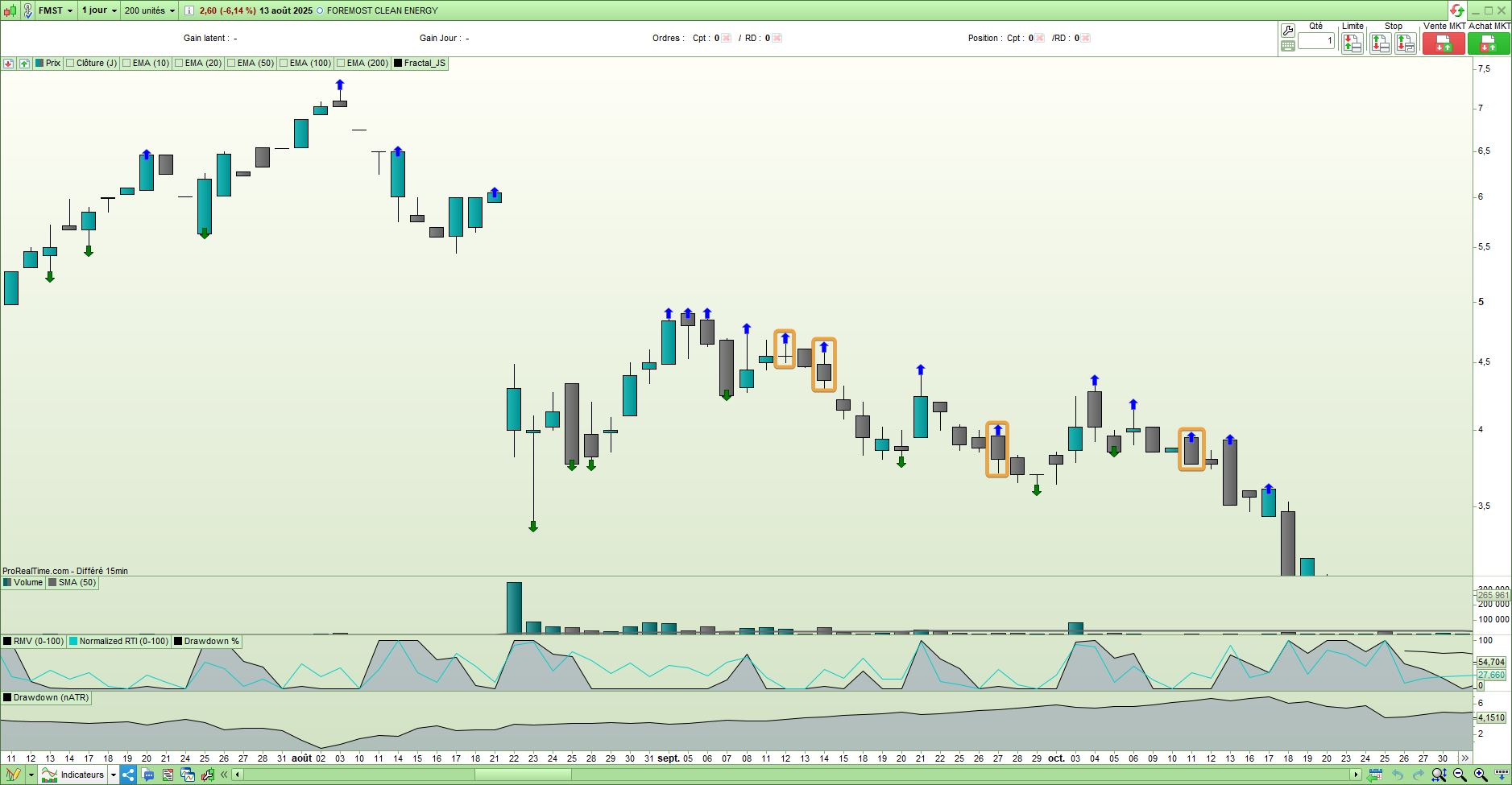Image resolution: width=1512 pixels, height=785 pixels.
Task: Click the Drawdown (nATR) panel label
Action: (x=47, y=698)
